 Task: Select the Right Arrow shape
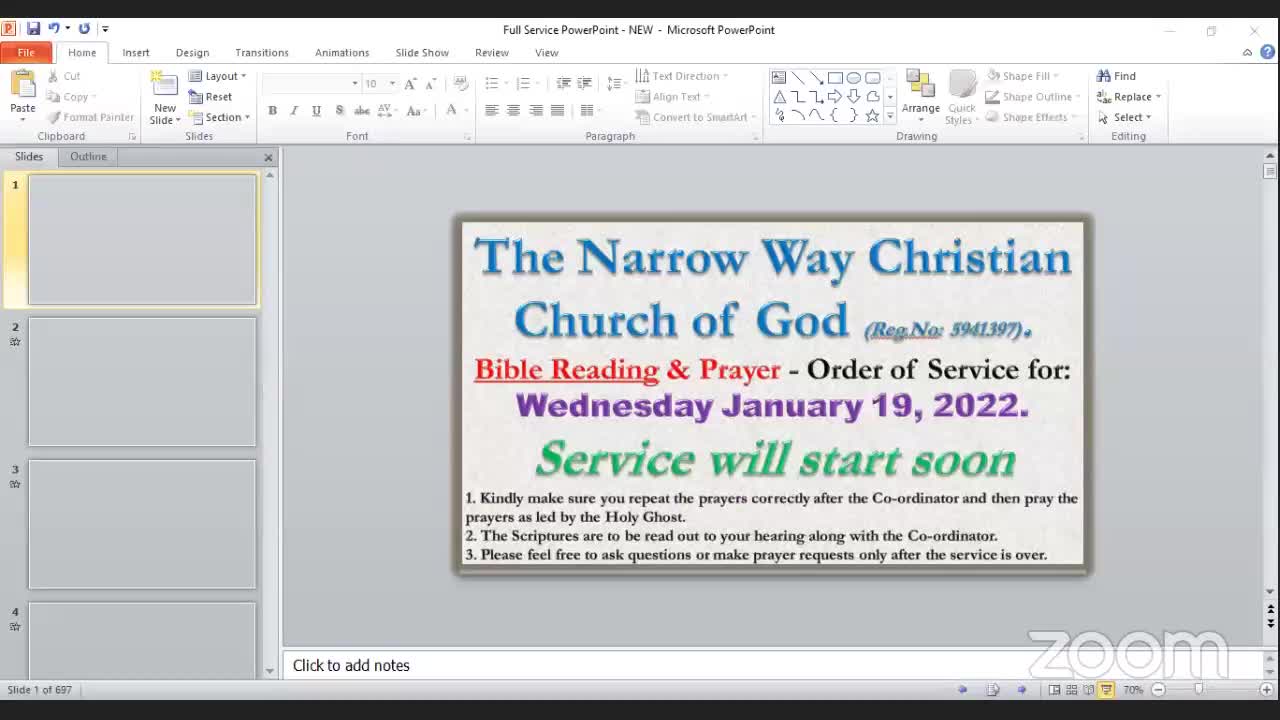pos(835,97)
